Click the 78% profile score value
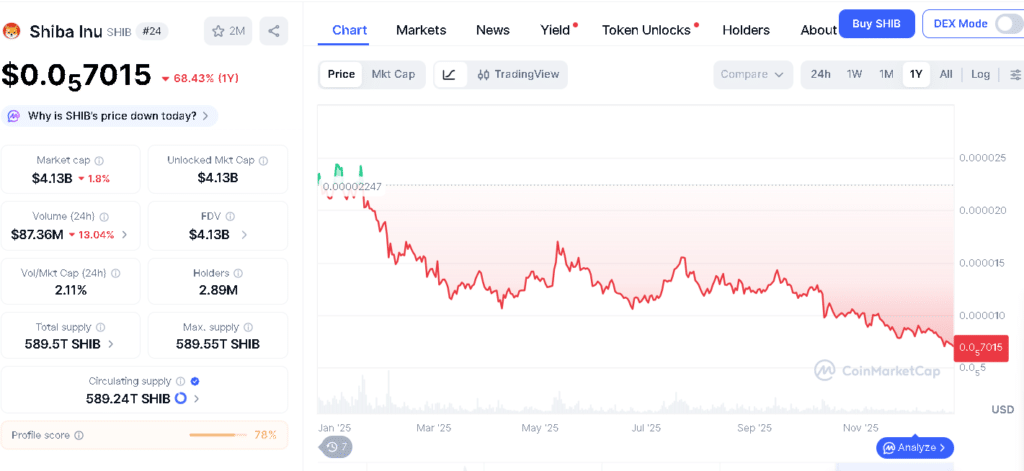 (x=266, y=435)
